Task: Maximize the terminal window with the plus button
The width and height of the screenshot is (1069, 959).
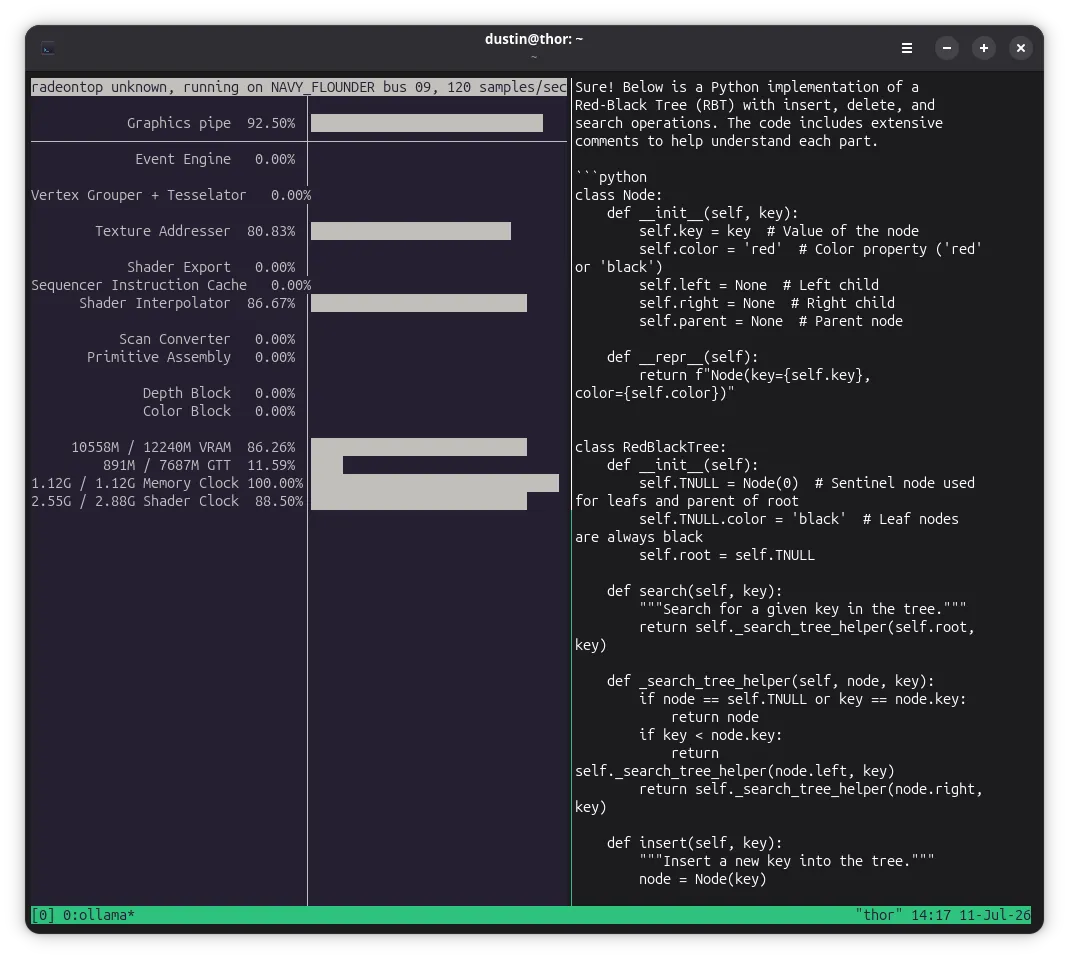Action: pyautogui.click(x=983, y=48)
